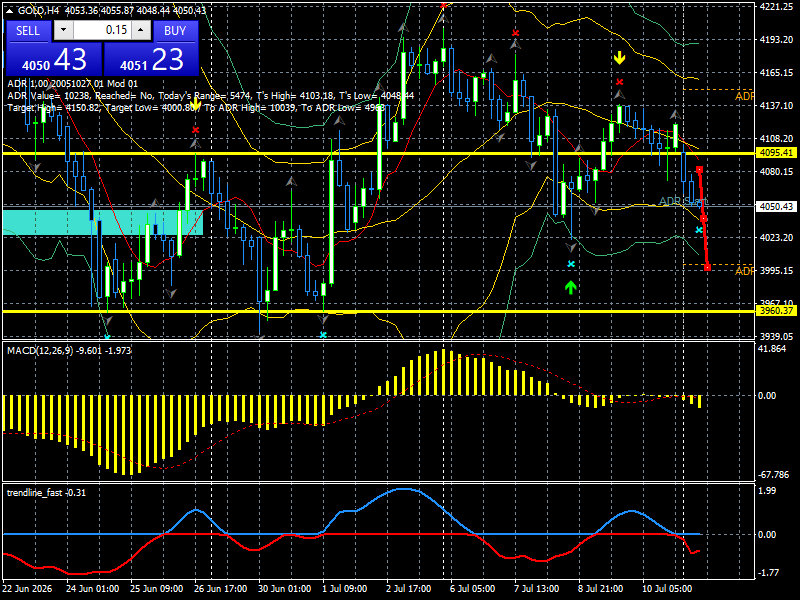Select cyan X marker above green arrow

(x=571, y=264)
